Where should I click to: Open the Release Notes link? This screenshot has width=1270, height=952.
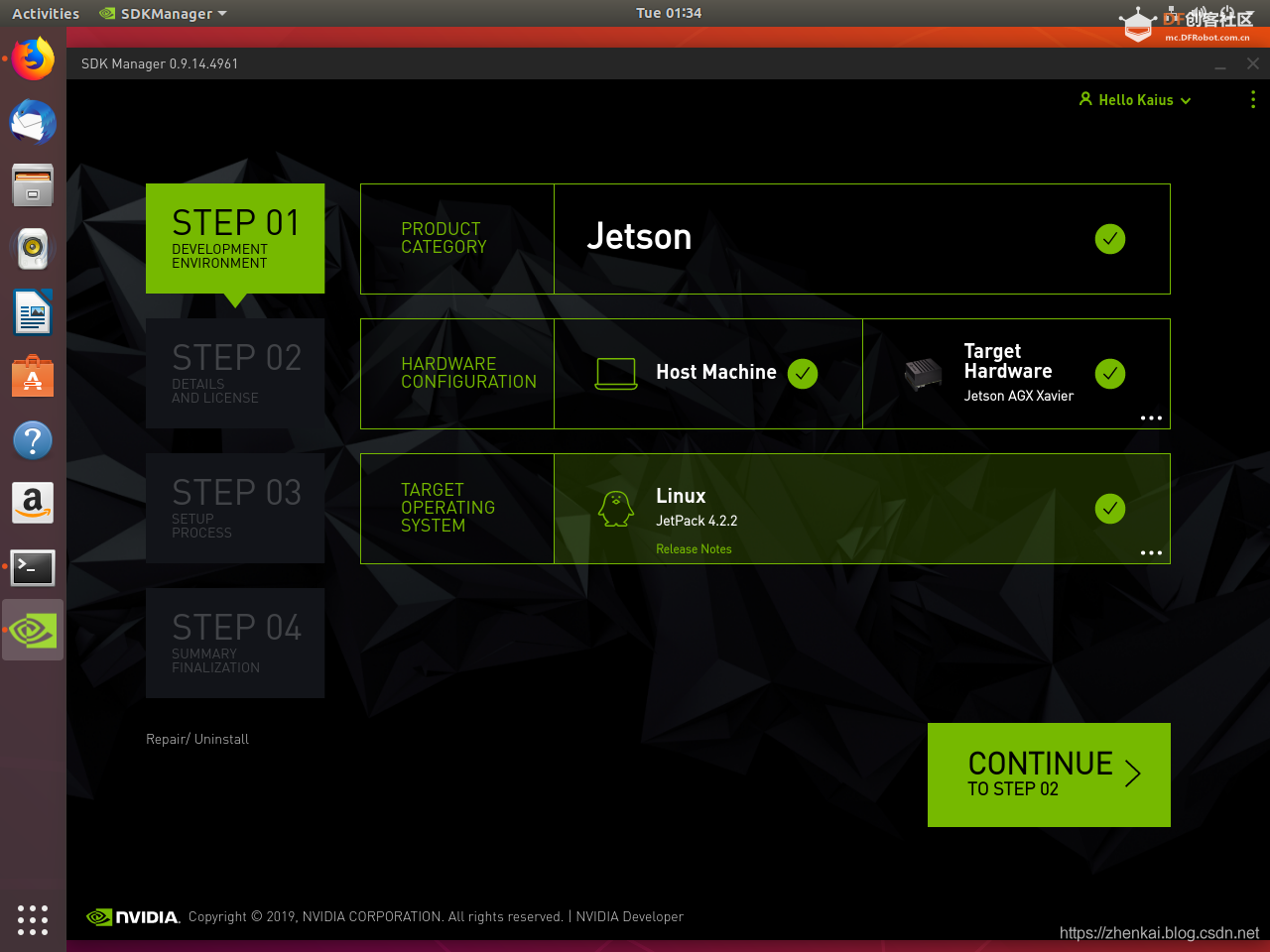694,549
